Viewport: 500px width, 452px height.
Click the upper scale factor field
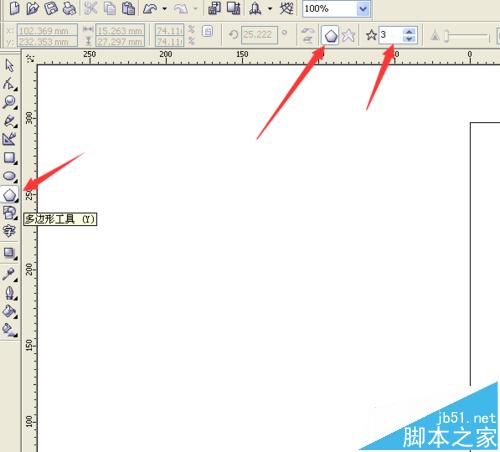[x=170, y=31]
